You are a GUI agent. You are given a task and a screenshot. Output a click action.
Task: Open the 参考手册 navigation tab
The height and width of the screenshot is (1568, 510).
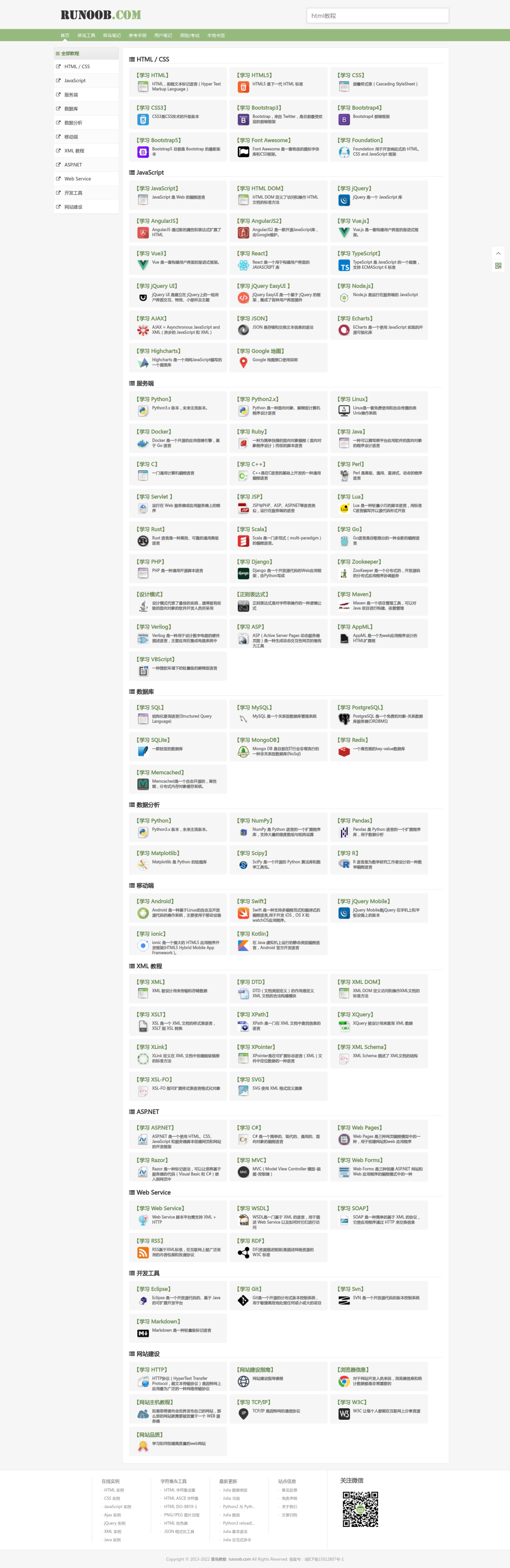(137, 35)
